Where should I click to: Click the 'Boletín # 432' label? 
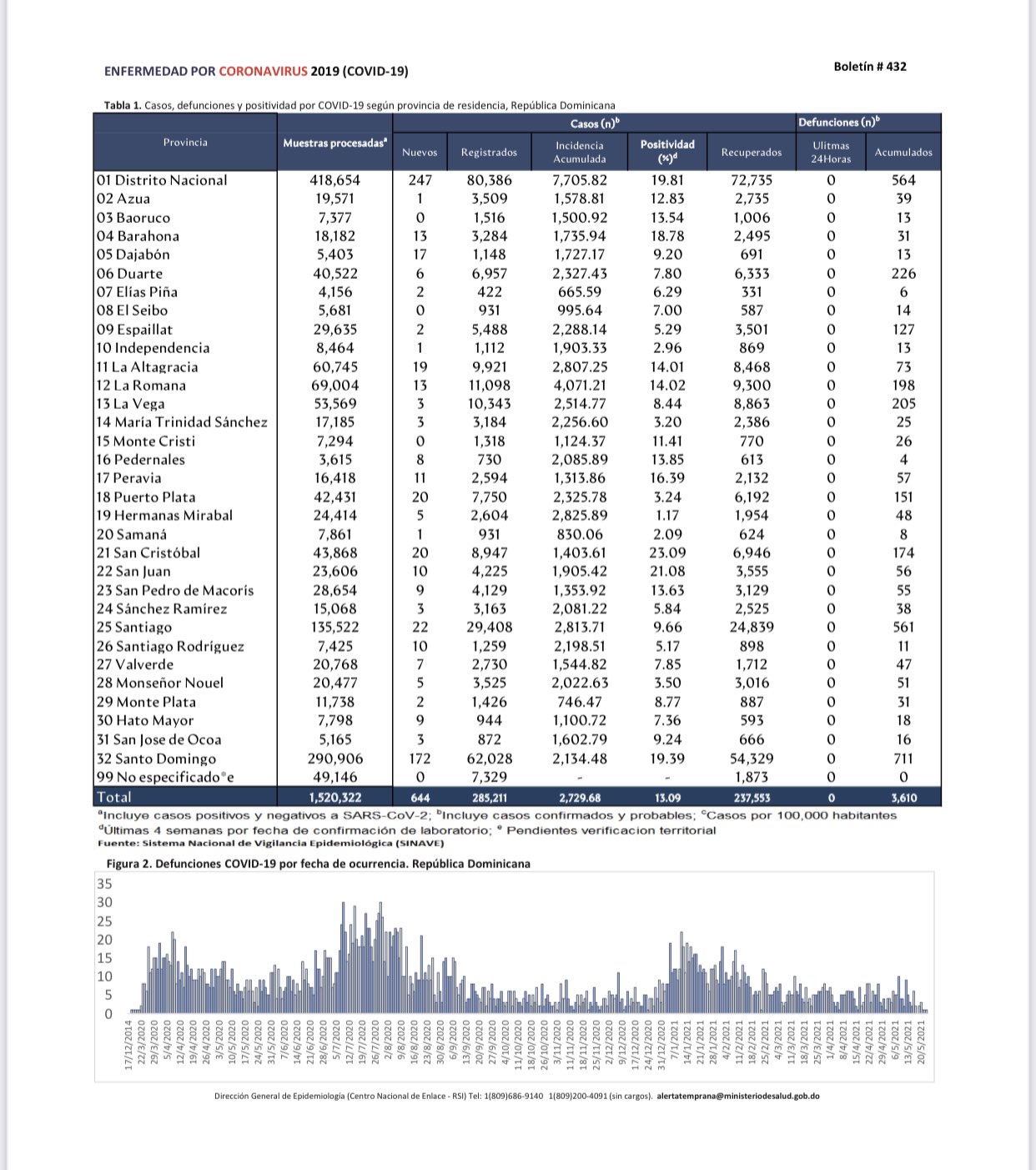pyautogui.click(x=869, y=67)
